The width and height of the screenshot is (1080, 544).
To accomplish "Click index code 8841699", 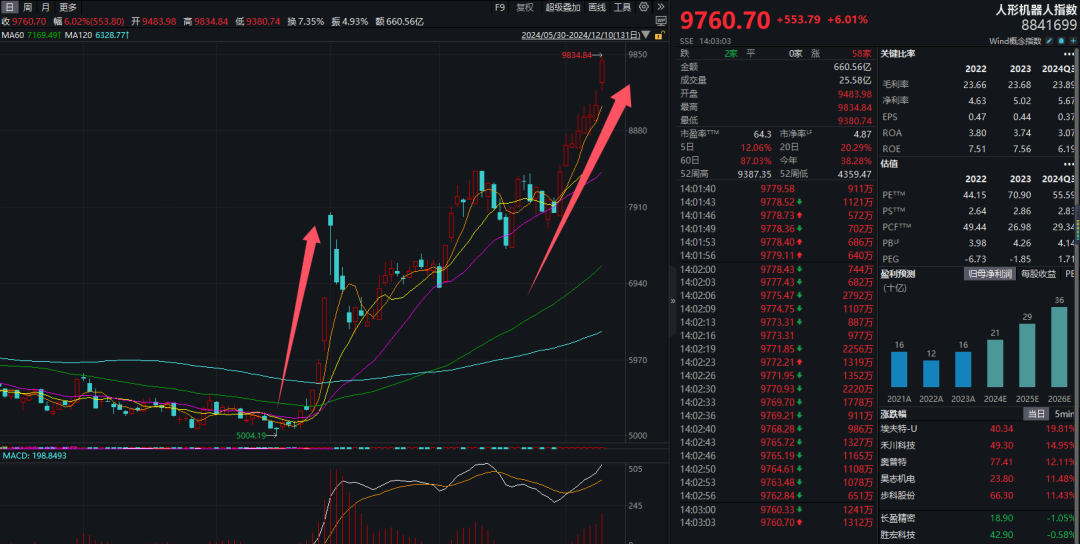I will pyautogui.click(x=1048, y=26).
